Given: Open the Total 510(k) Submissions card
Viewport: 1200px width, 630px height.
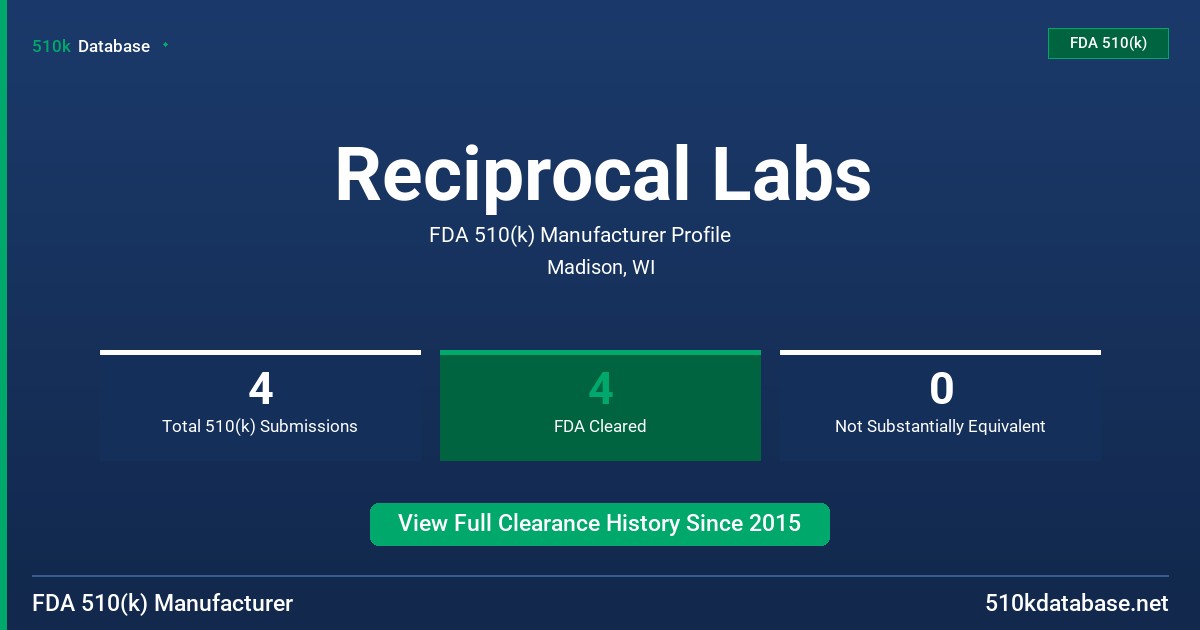Looking at the screenshot, I should tap(260, 405).
